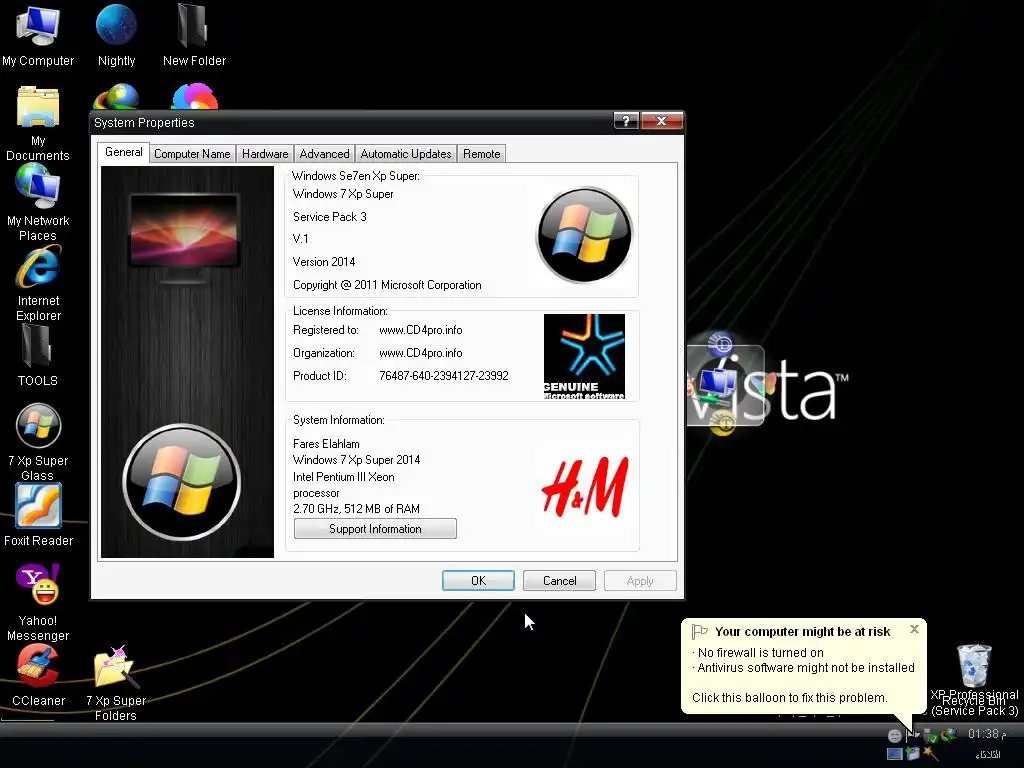
Task: Open the My Network Places icon
Action: click(38, 202)
